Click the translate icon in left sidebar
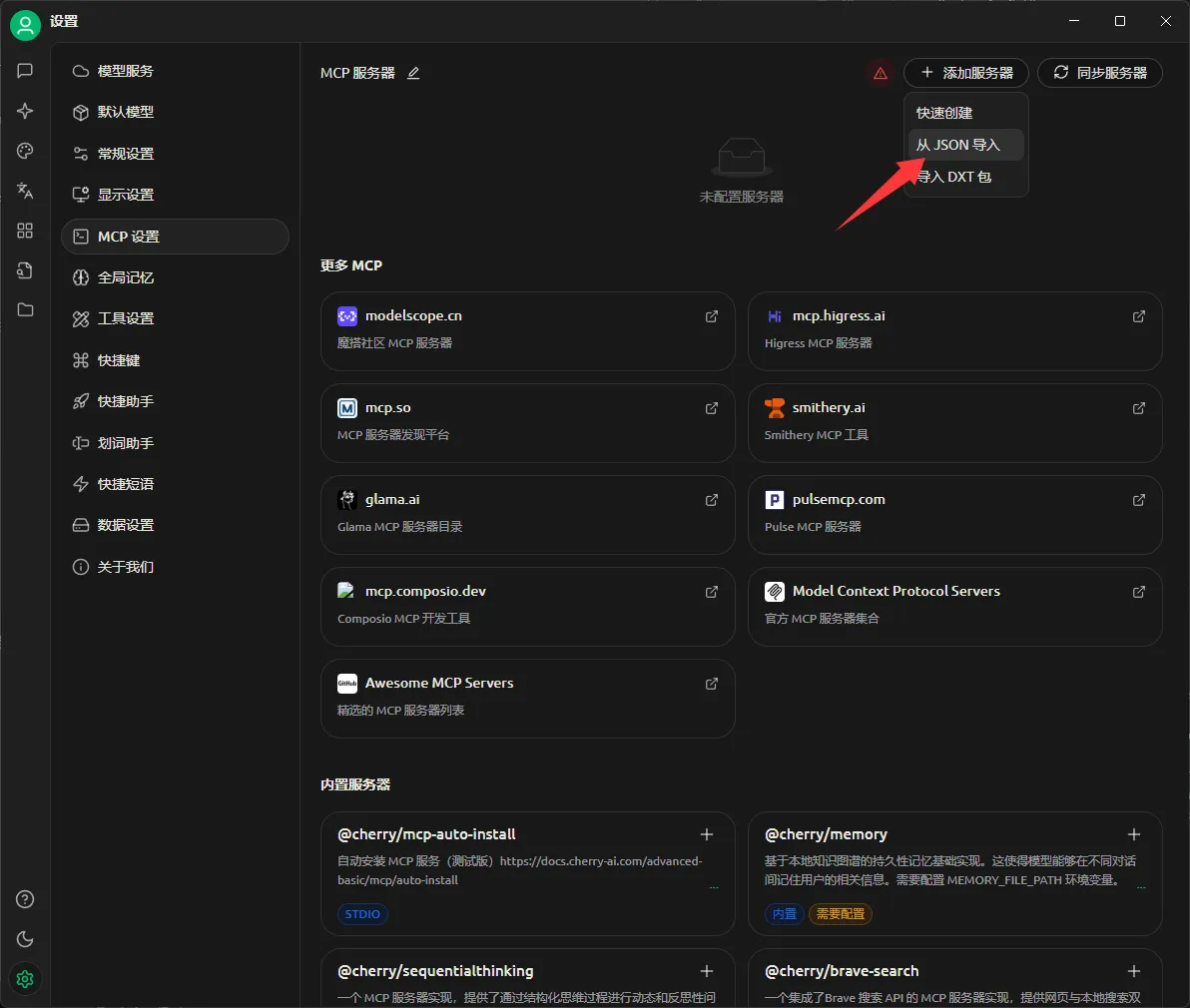Viewport: 1190px width, 1008px height. 25,191
